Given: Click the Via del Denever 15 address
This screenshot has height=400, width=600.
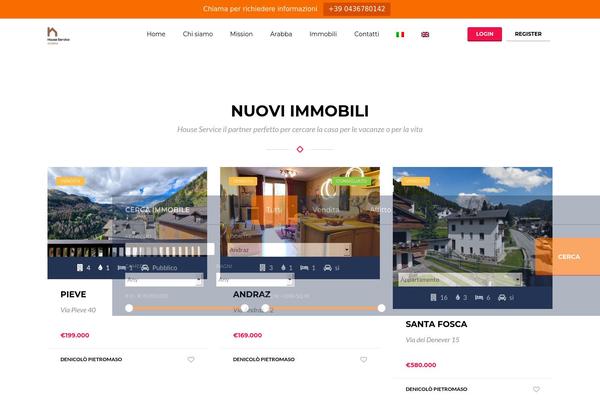Looking at the screenshot, I should click(432, 340).
